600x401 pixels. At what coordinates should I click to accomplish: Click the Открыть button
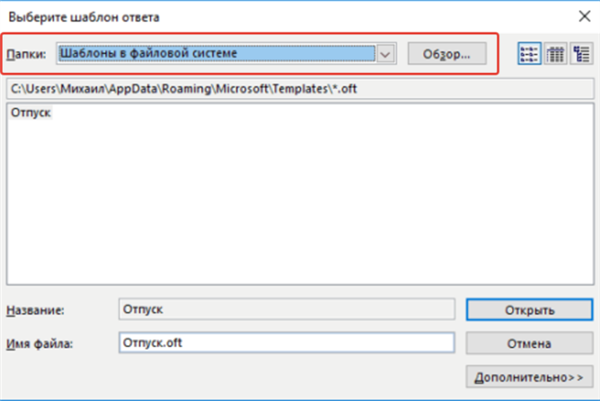pos(529,310)
